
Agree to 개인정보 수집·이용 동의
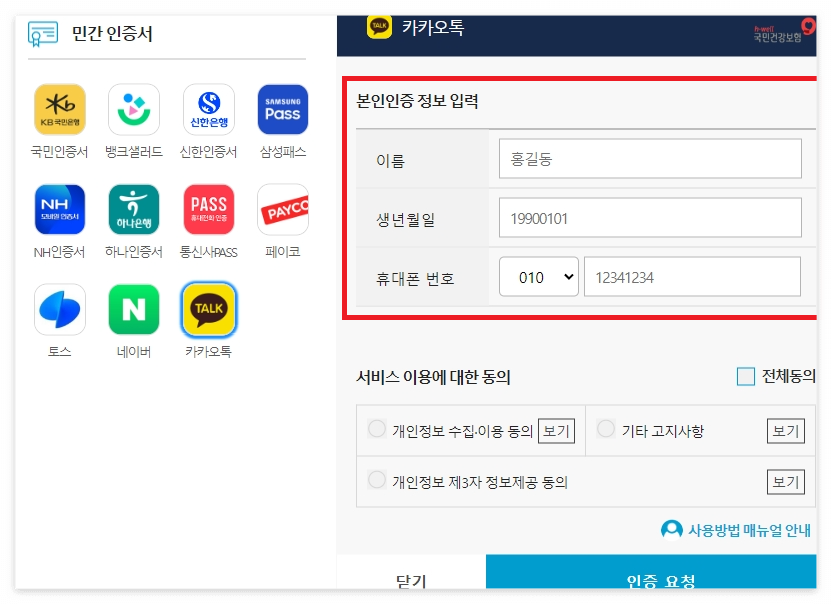(377, 429)
